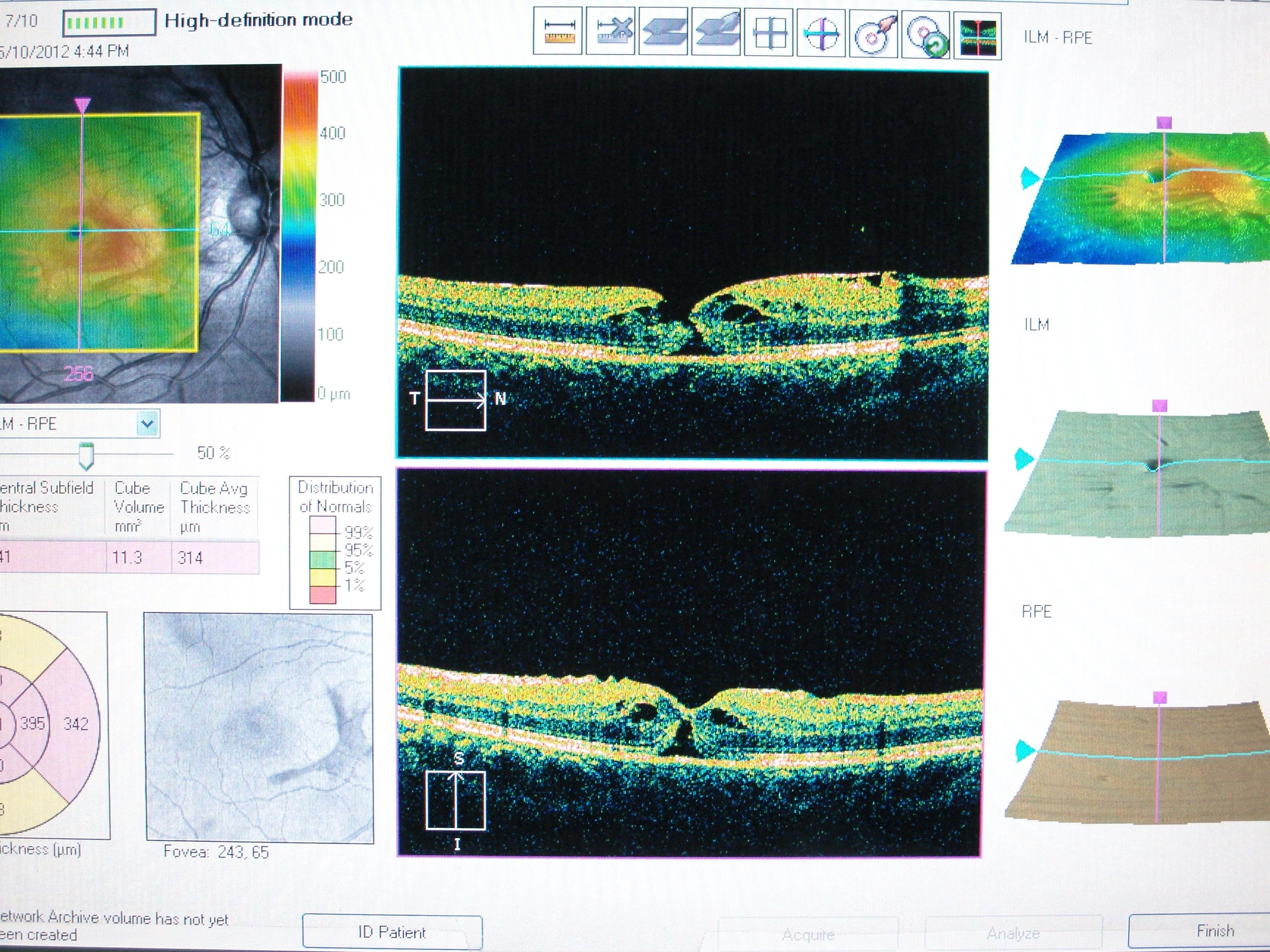Click the S-I scan direction indicator box

(456, 801)
